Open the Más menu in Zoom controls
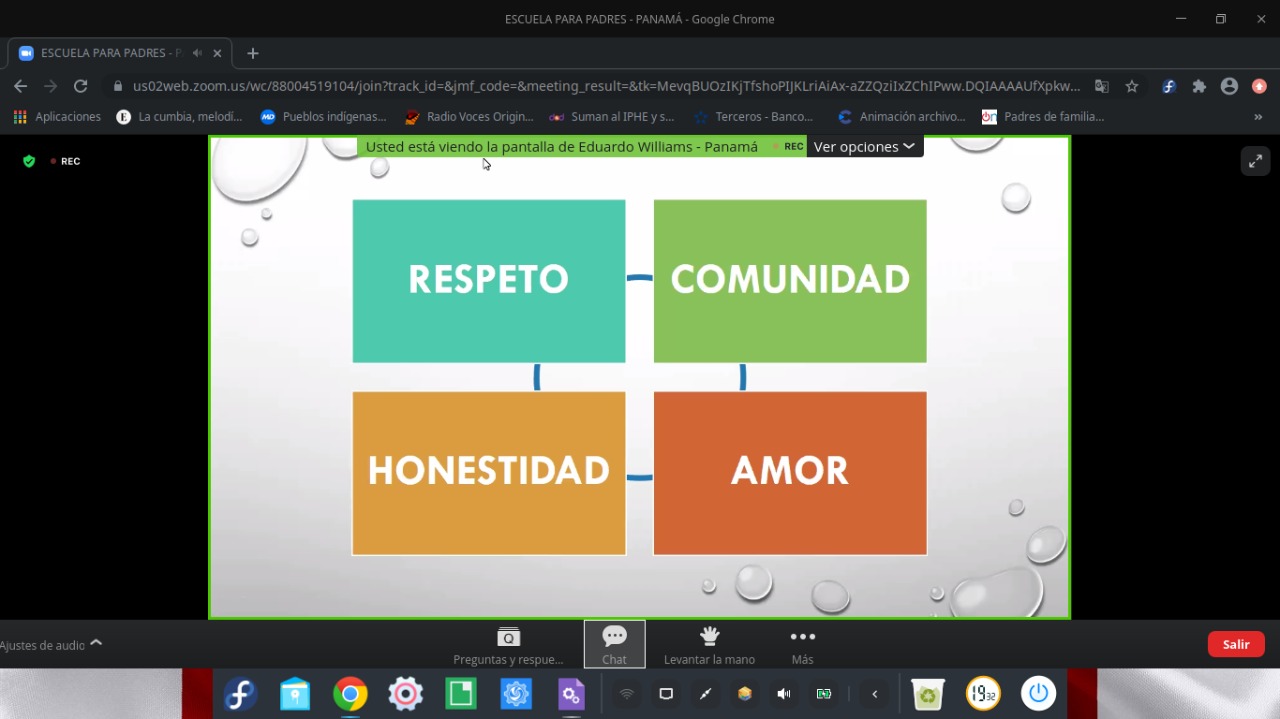1280x719 pixels. 802,644
